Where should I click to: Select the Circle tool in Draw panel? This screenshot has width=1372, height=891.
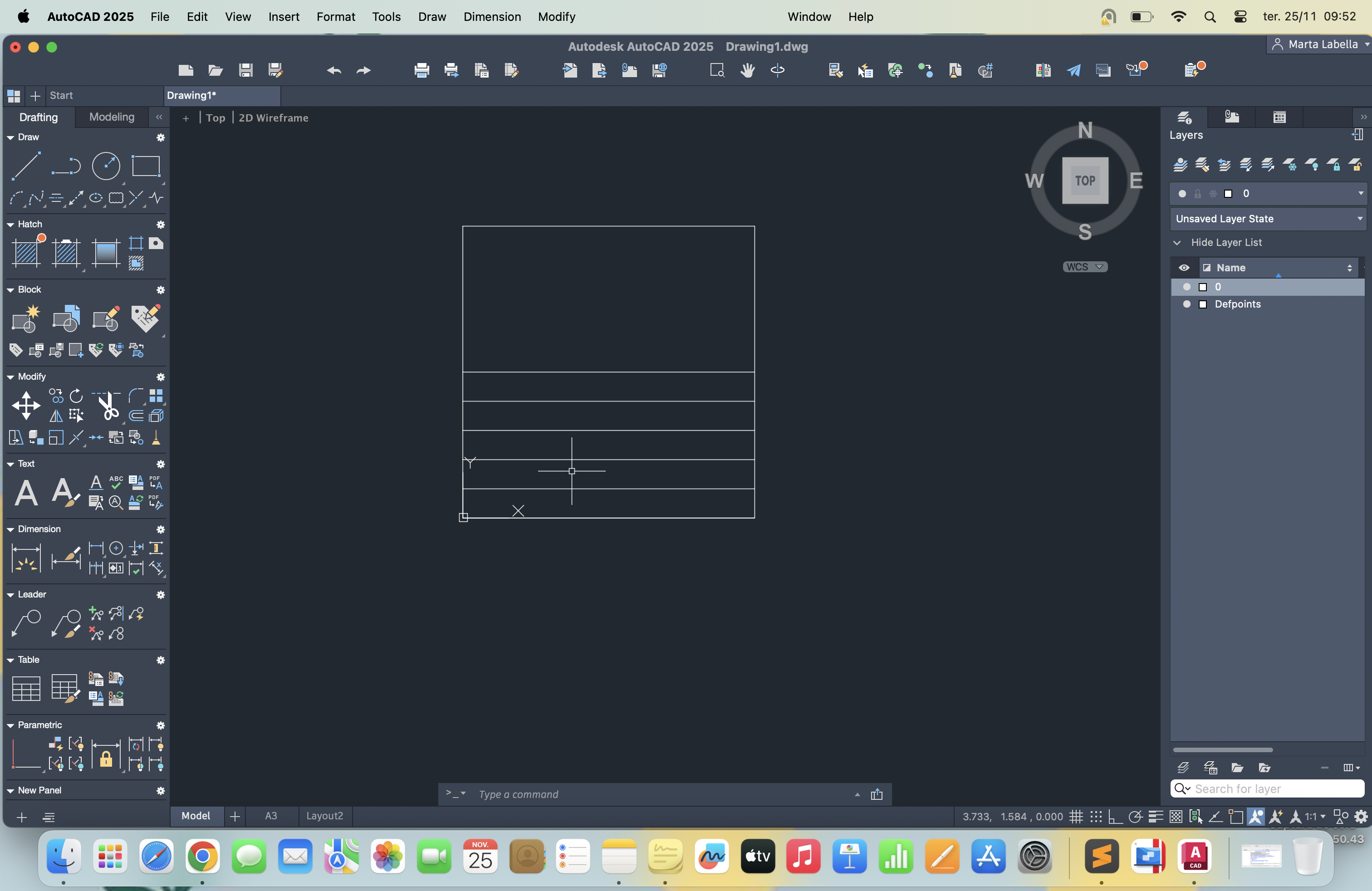pyautogui.click(x=106, y=166)
